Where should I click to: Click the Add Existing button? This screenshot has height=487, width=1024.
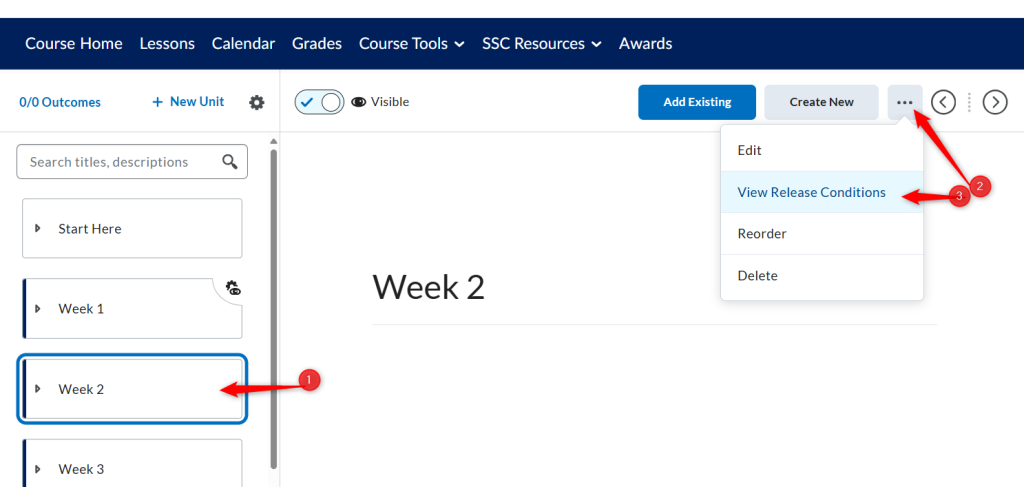[697, 102]
